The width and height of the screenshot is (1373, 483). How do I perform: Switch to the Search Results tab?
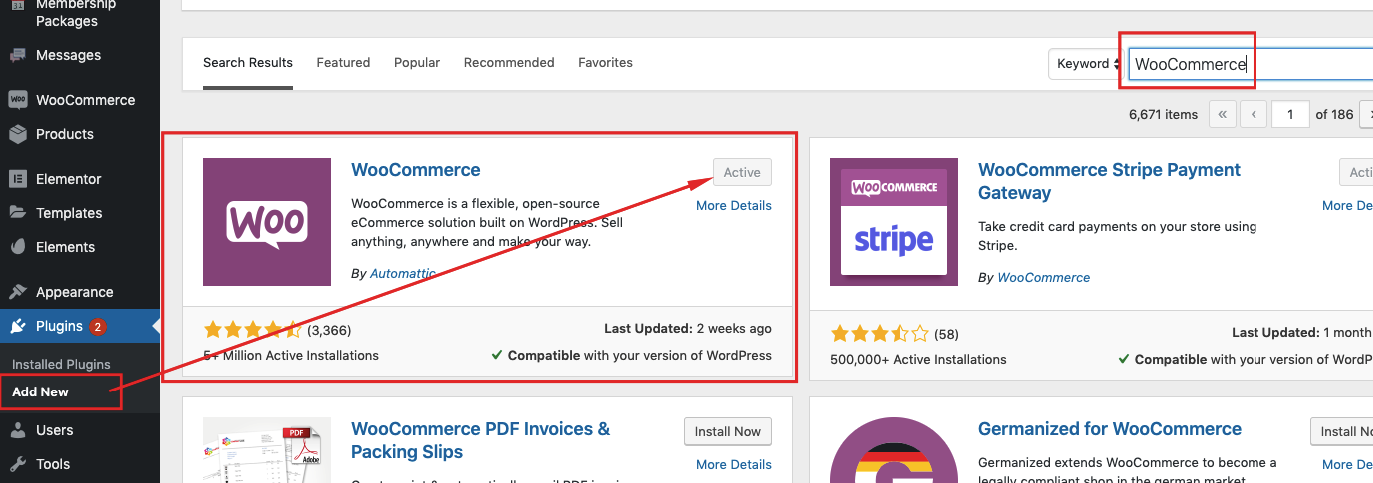(x=248, y=62)
